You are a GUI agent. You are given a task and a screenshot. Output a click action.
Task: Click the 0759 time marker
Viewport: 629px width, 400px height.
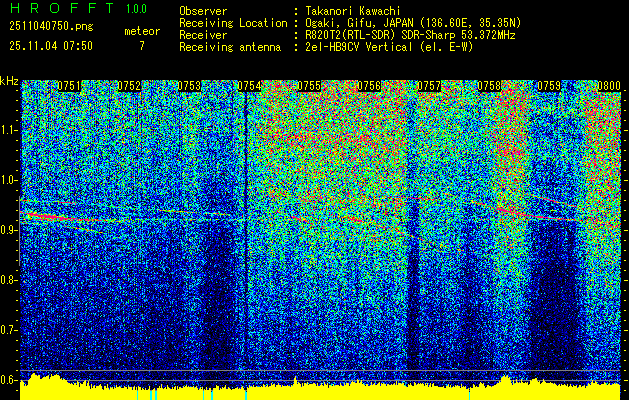tap(549, 86)
